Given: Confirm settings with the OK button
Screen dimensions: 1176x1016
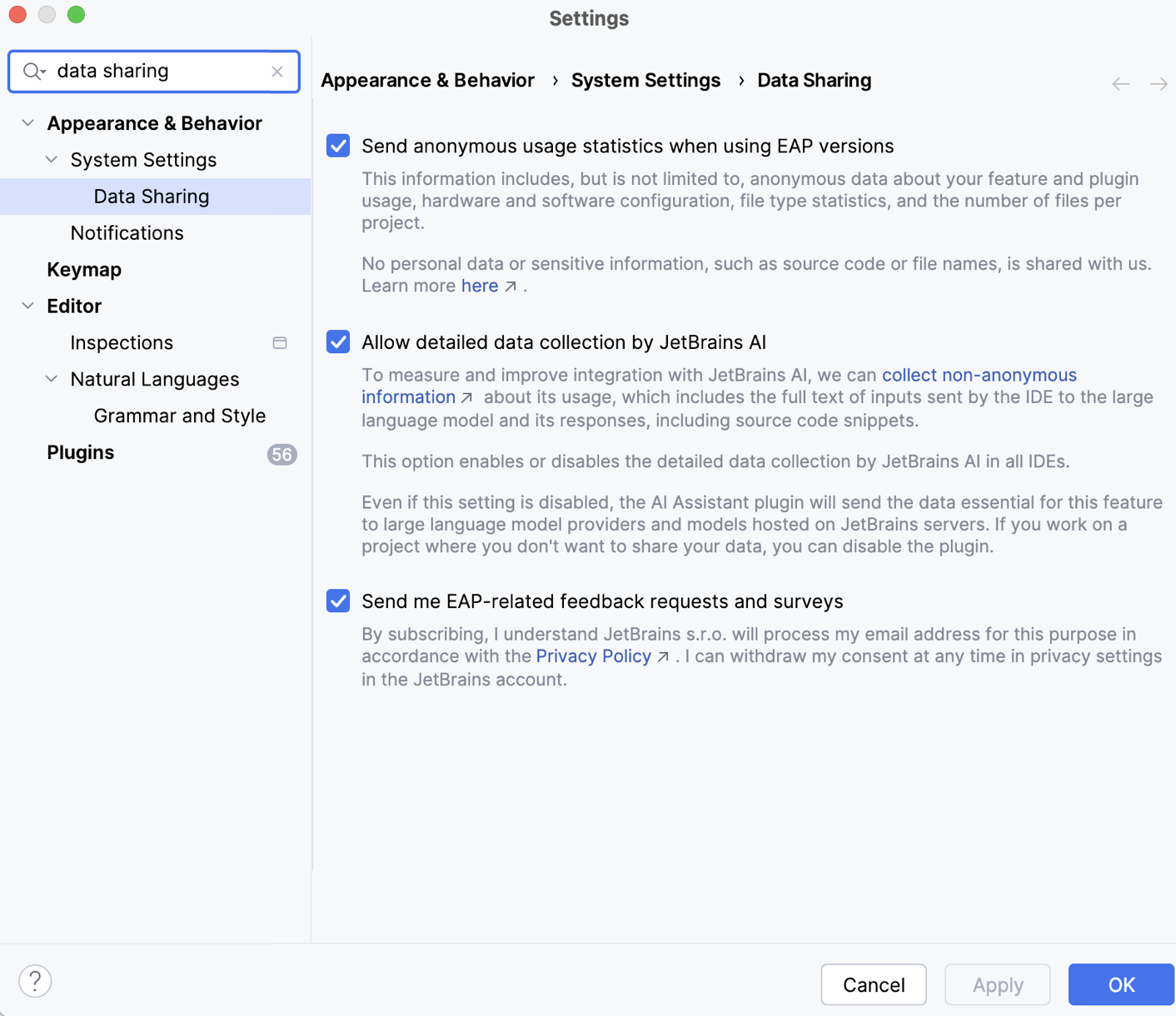Looking at the screenshot, I should (1120, 984).
